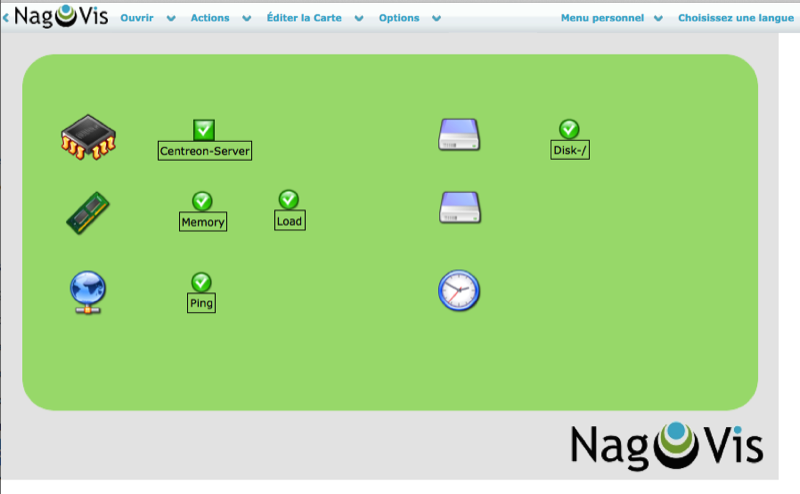Viewport: 800px width, 494px height.
Task: Click the upper hard drive icon
Action: click(460, 134)
